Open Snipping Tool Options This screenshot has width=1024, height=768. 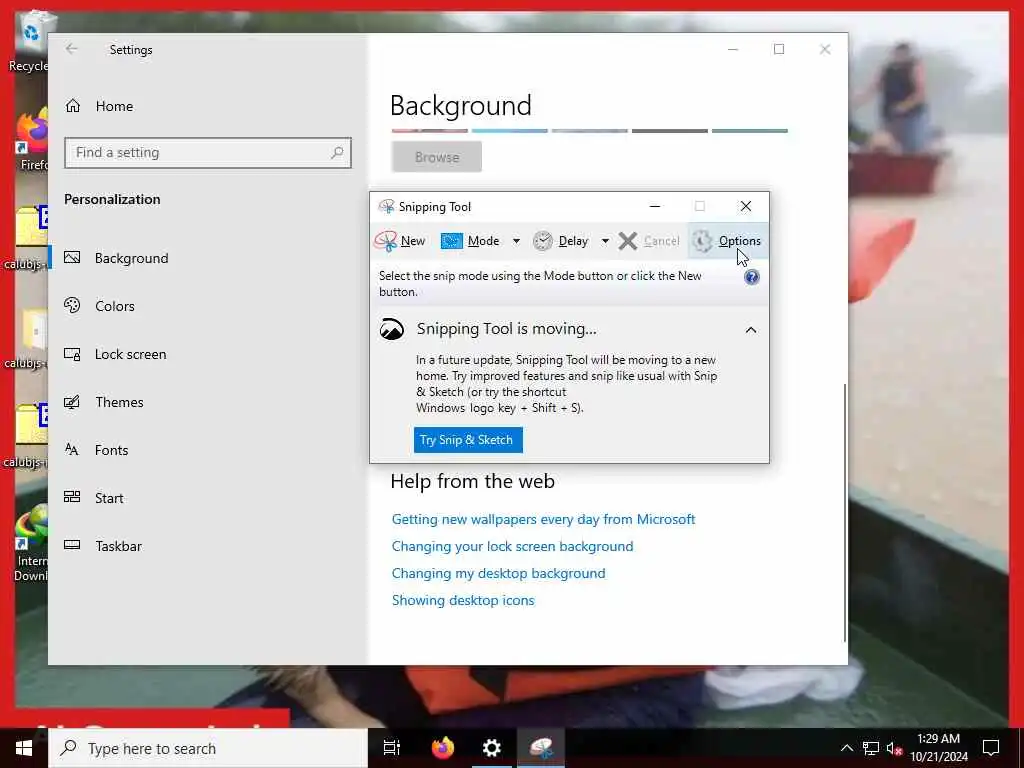(x=727, y=241)
